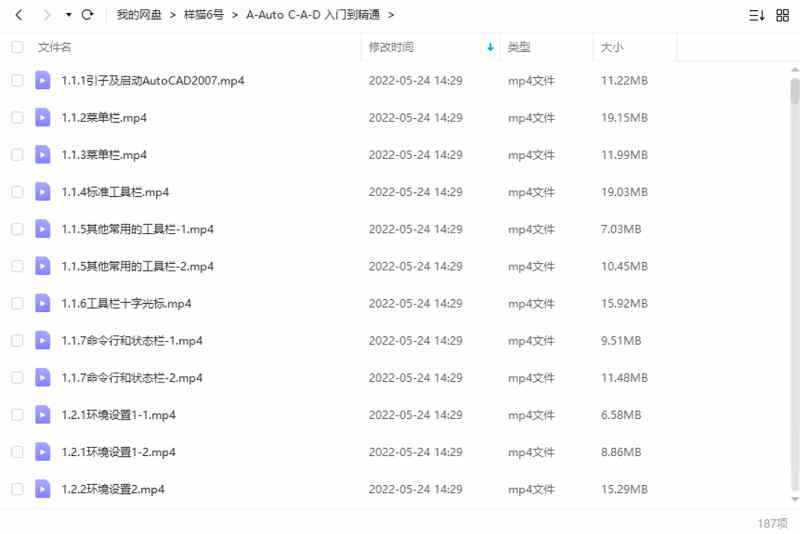Click the vertical scrollbar thumb
The width and height of the screenshot is (800, 534).
tap(794, 92)
